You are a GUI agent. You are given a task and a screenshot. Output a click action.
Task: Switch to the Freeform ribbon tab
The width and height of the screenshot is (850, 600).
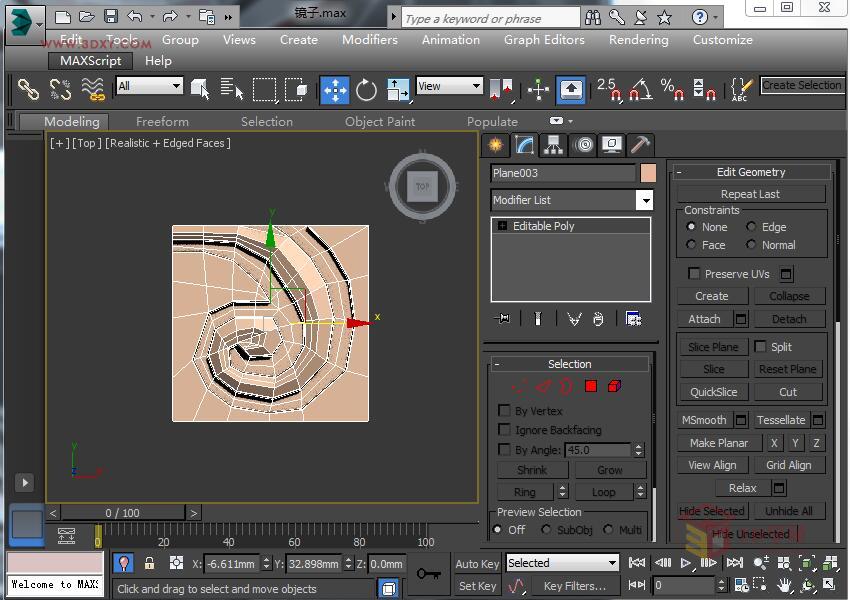pos(162,121)
